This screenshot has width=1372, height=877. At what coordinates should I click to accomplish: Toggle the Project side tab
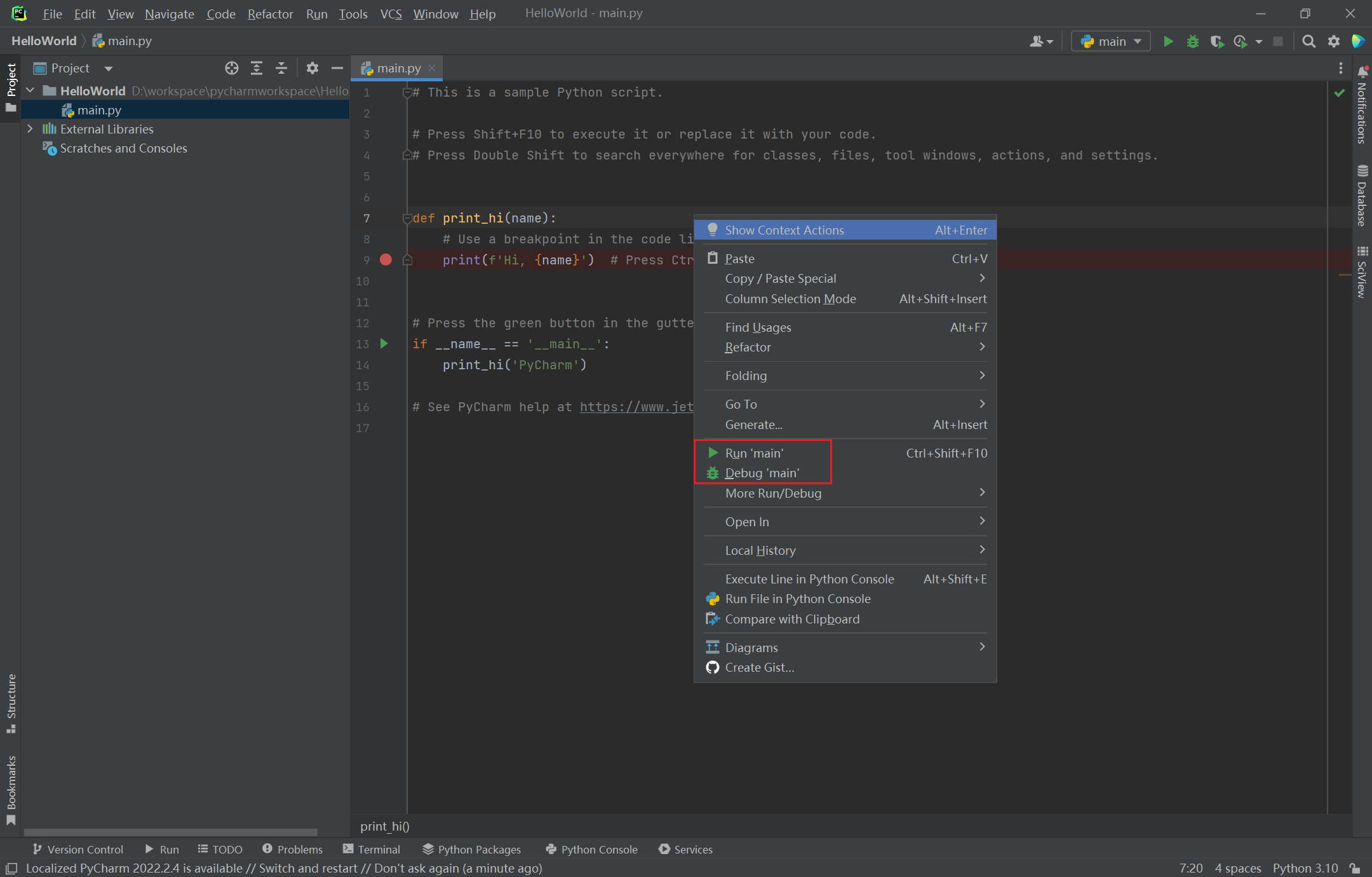(11, 87)
